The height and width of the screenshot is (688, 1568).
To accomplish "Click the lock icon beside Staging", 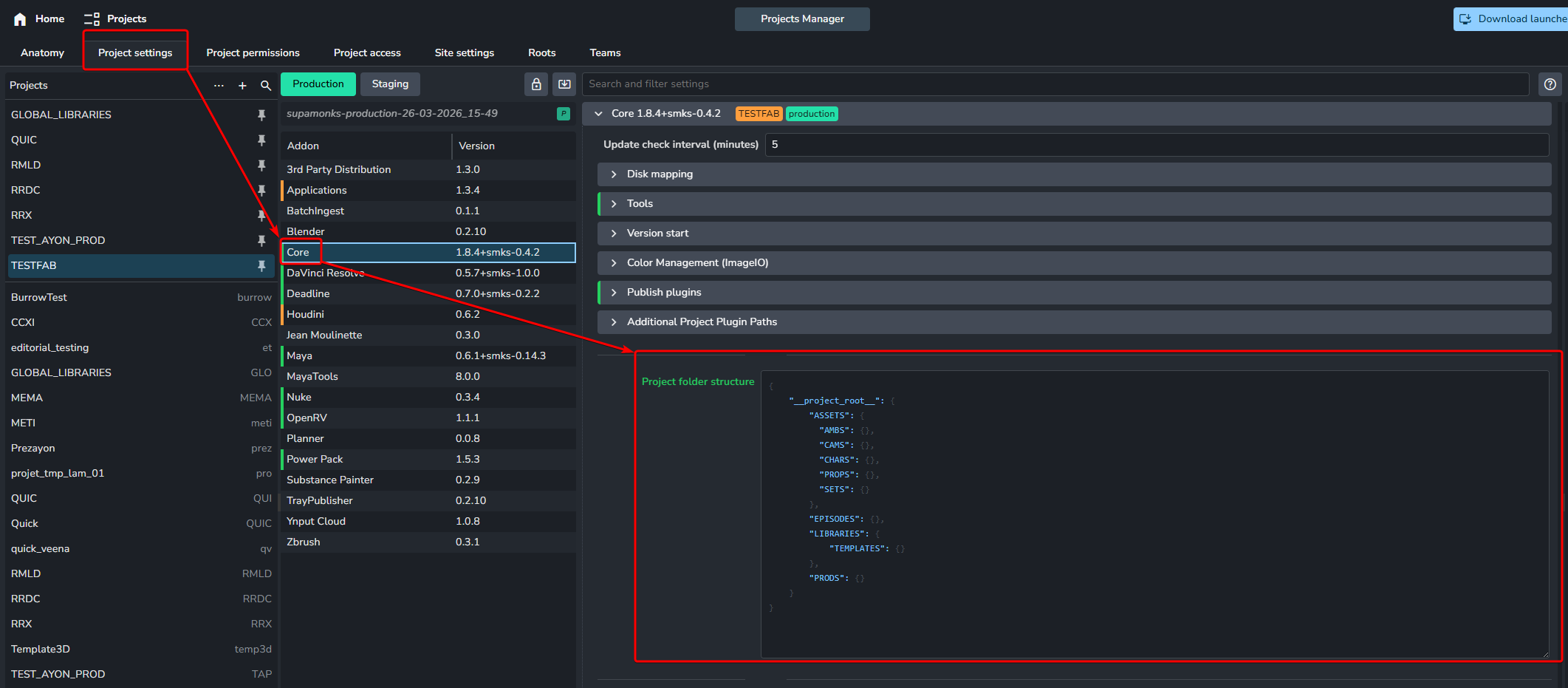I will (x=537, y=84).
